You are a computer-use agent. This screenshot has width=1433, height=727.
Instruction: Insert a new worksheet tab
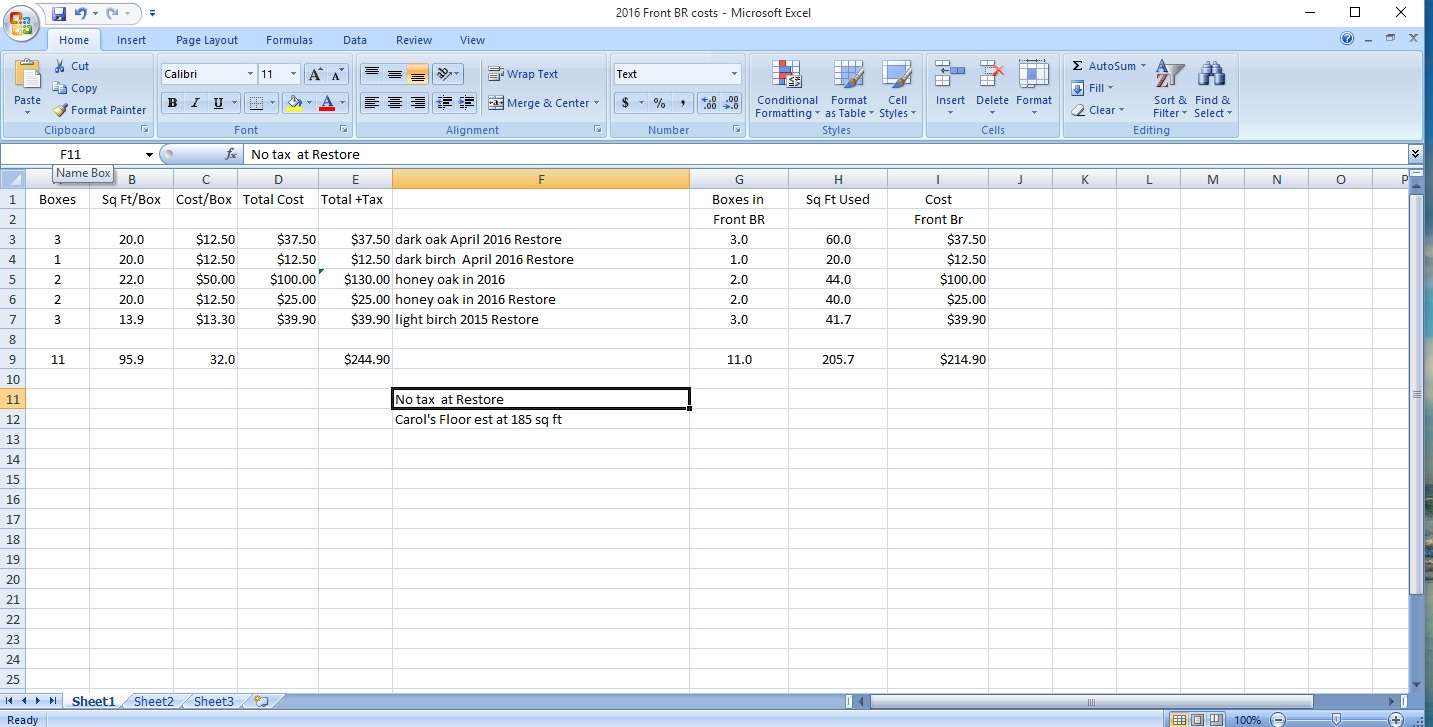262,702
